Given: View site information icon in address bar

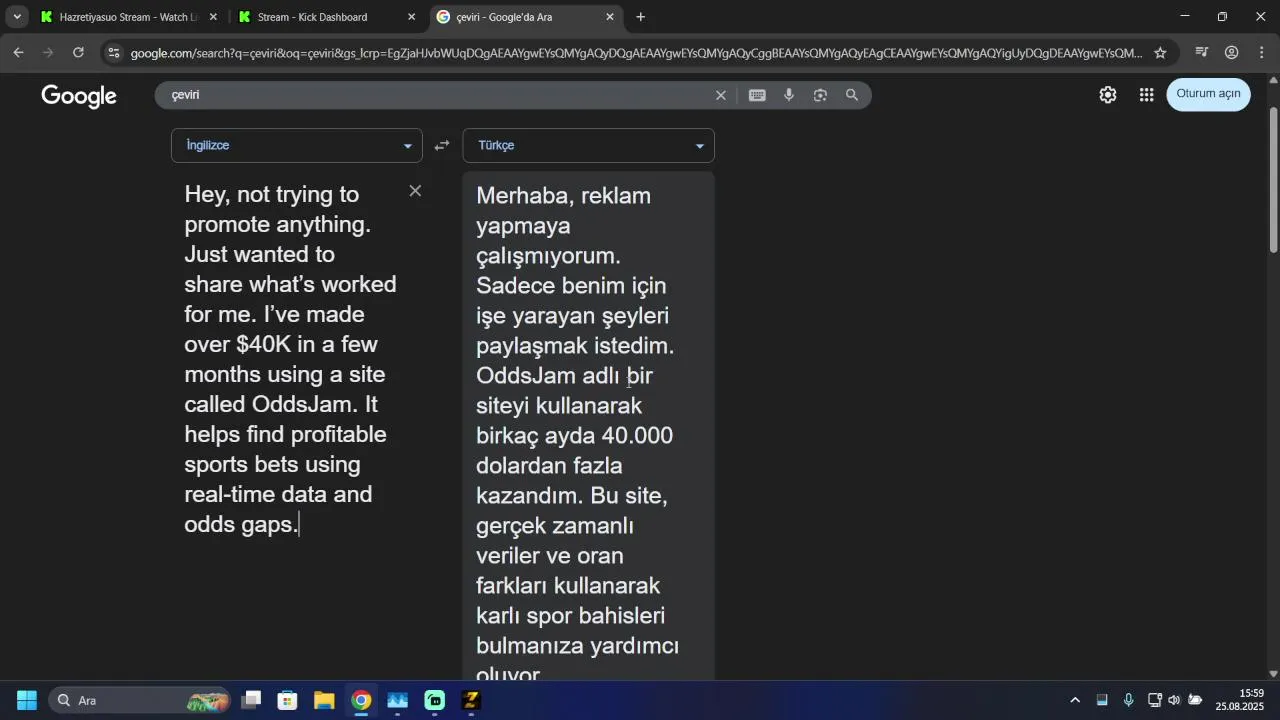Looking at the screenshot, I should 113,53.
